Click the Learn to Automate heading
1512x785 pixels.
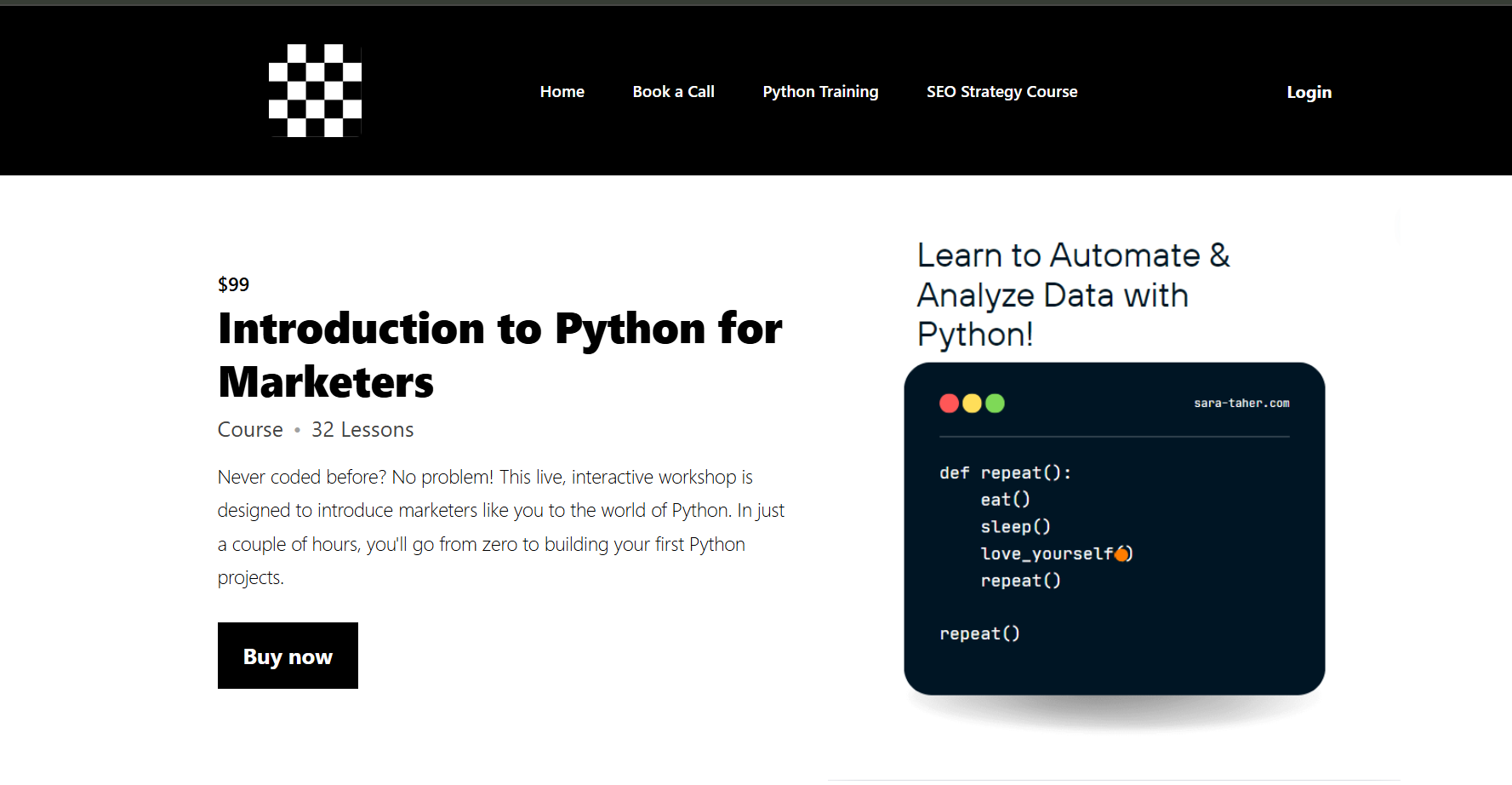click(1073, 295)
